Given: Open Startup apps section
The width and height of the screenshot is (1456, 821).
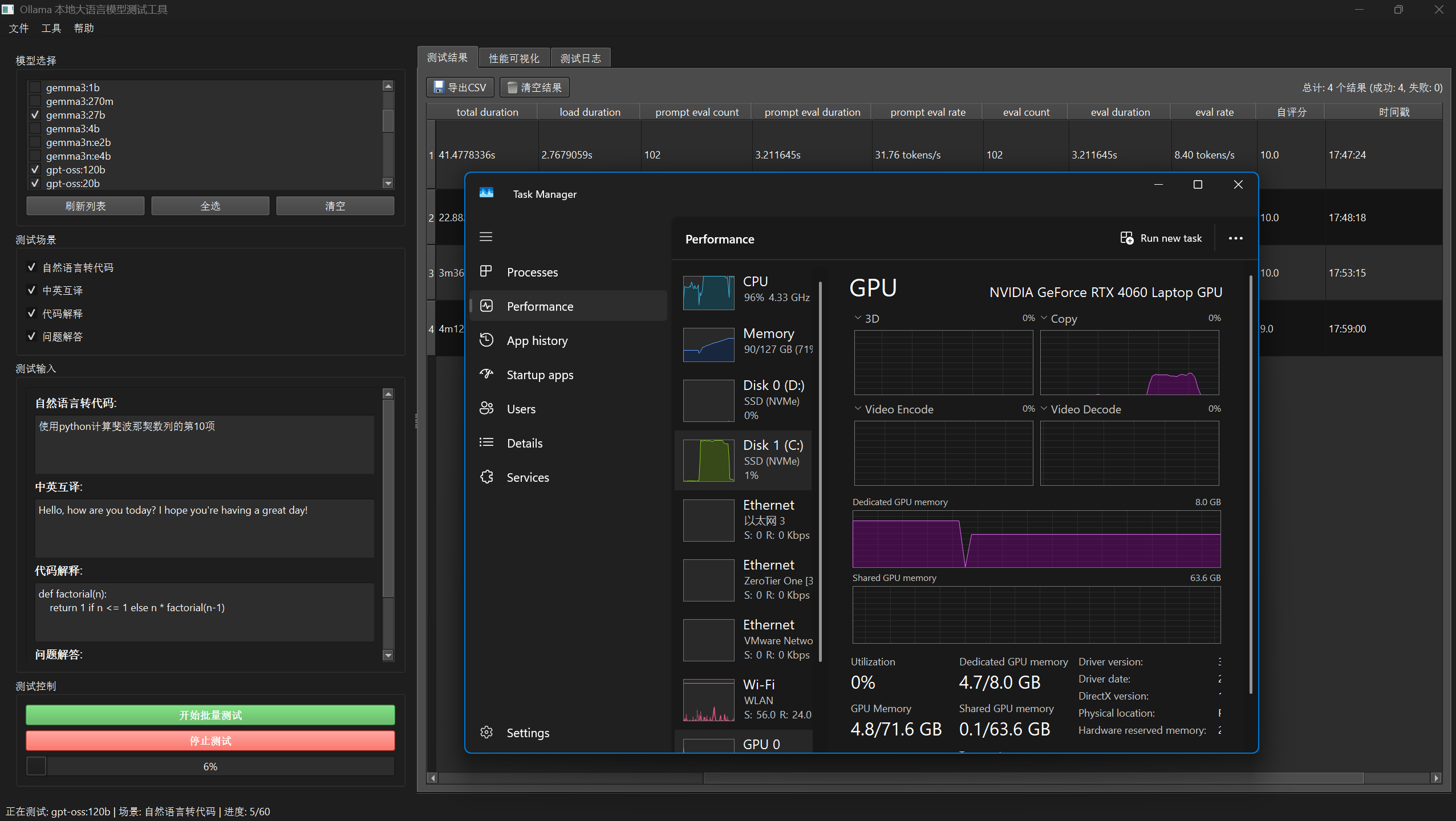Looking at the screenshot, I should point(540,375).
